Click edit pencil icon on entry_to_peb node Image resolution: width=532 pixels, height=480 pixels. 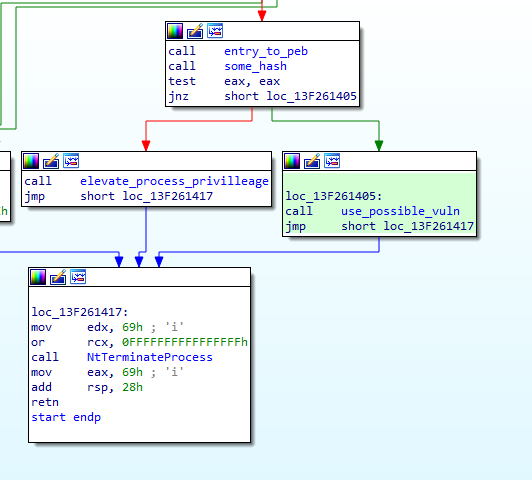[x=195, y=31]
